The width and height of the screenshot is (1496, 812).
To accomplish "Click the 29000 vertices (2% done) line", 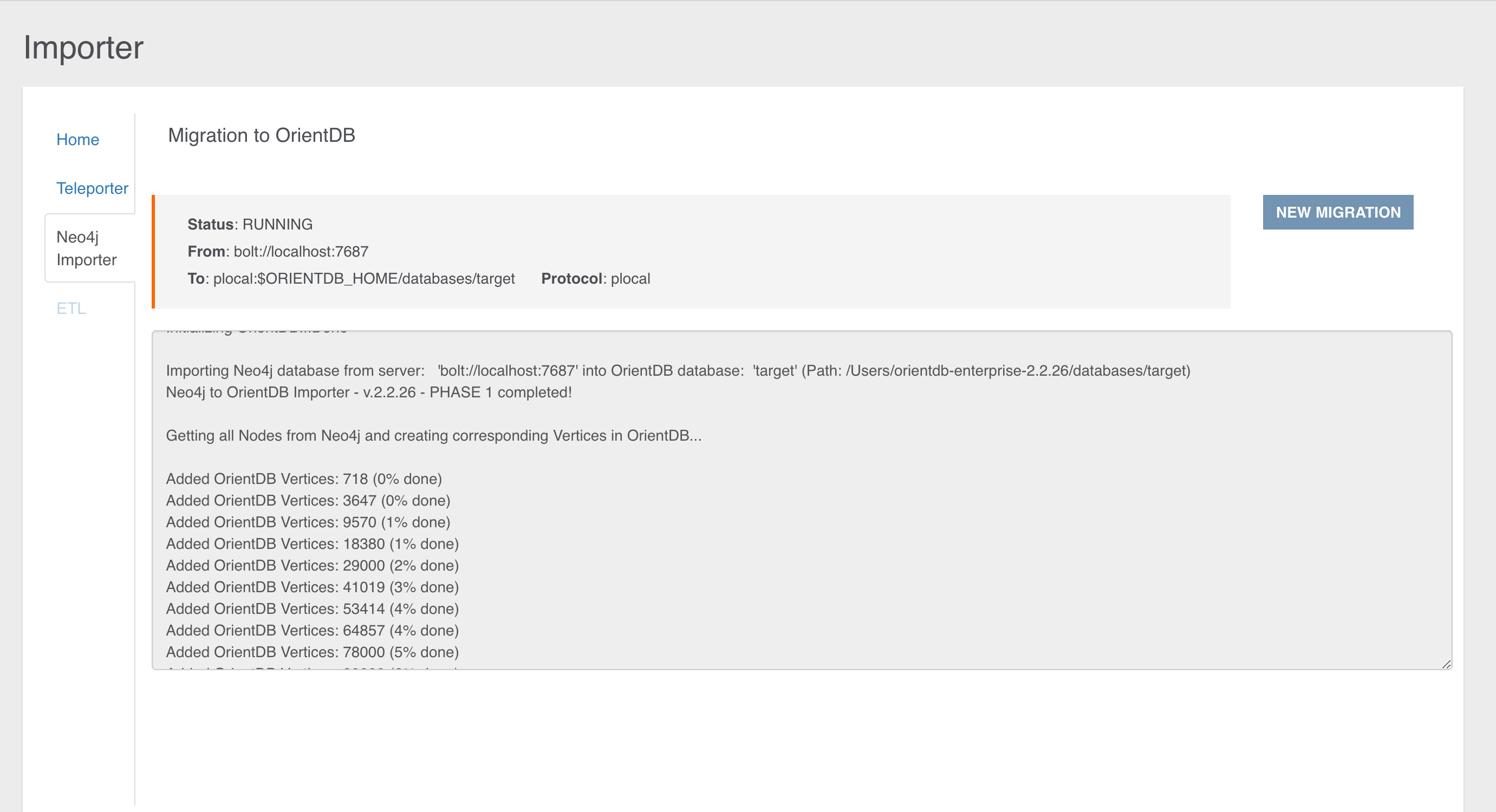I will (312, 566).
